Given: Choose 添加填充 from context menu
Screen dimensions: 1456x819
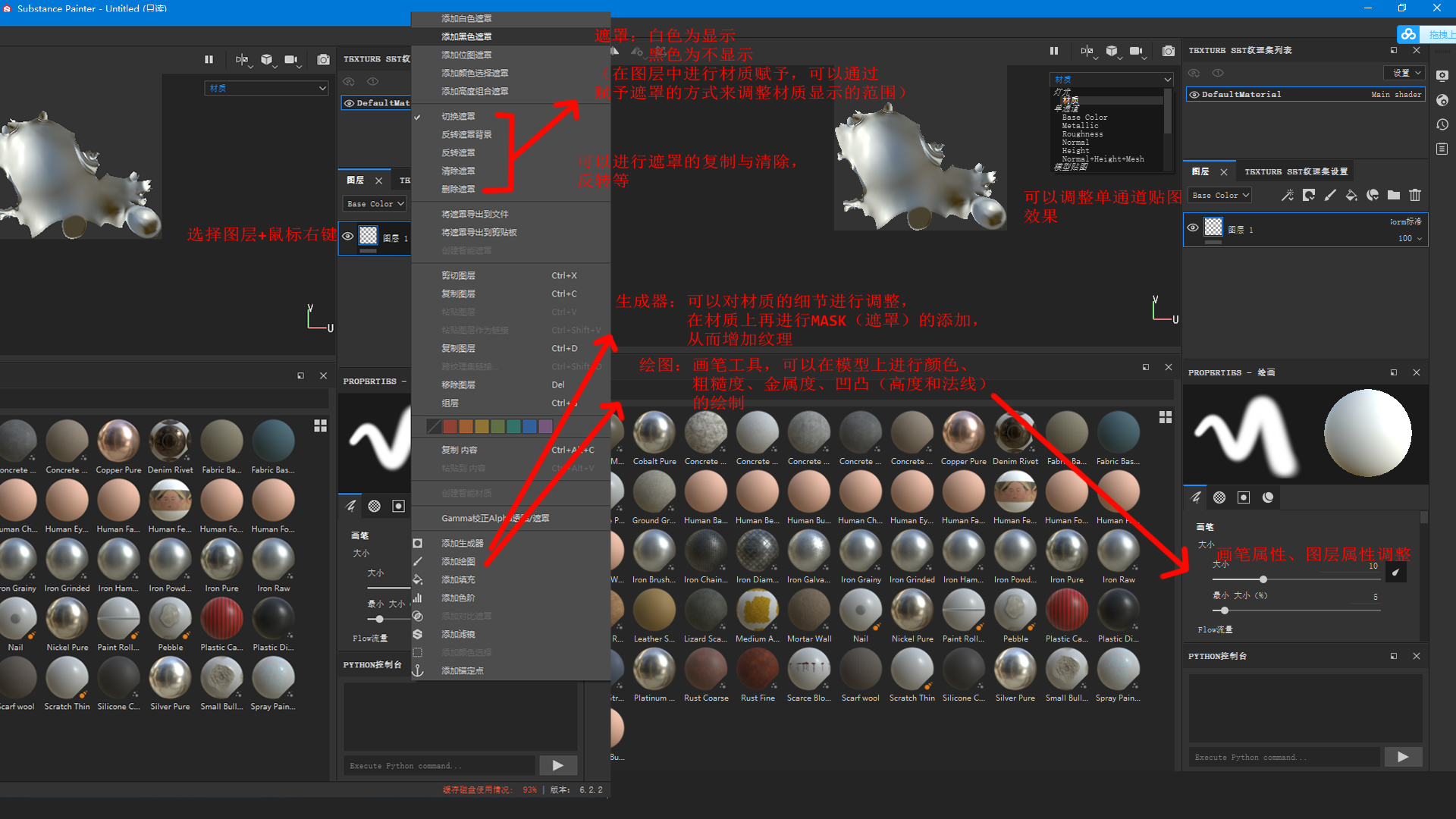Looking at the screenshot, I should tap(511, 579).
